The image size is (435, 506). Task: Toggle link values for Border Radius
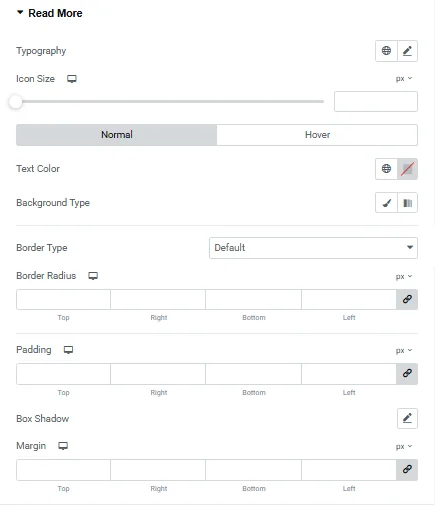[x=407, y=299]
